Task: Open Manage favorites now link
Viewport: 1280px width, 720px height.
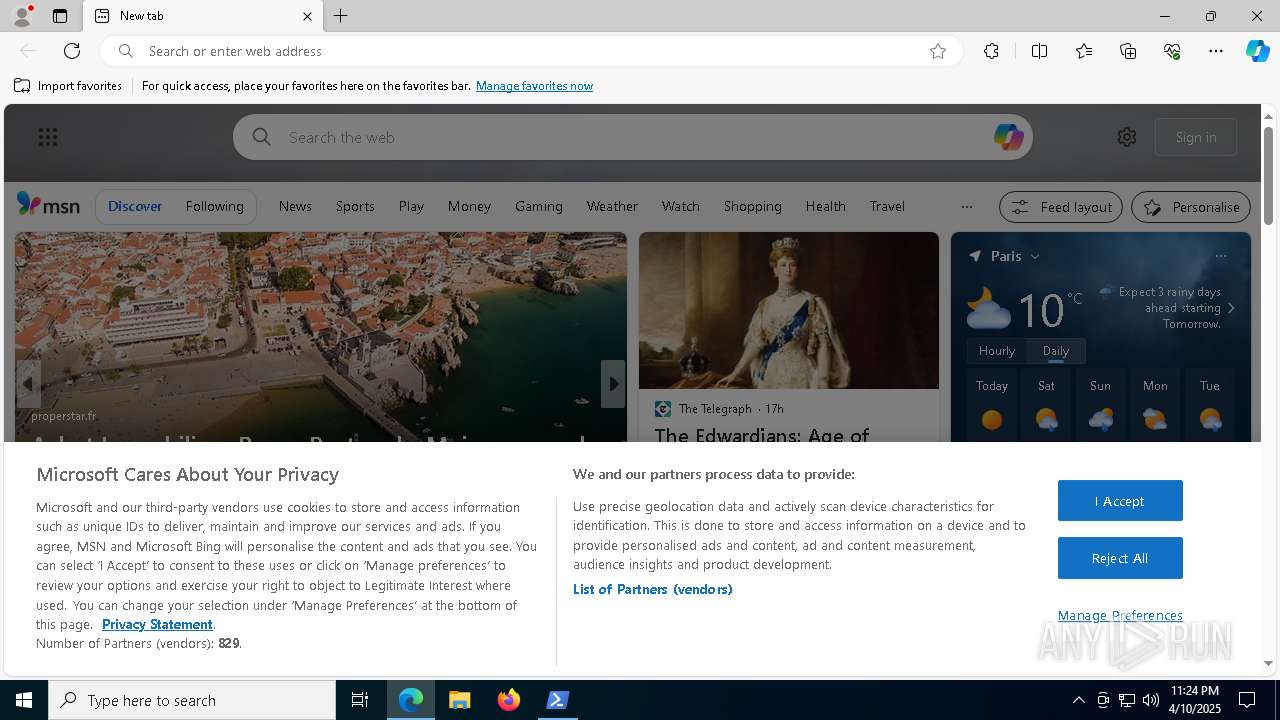Action: (x=534, y=86)
